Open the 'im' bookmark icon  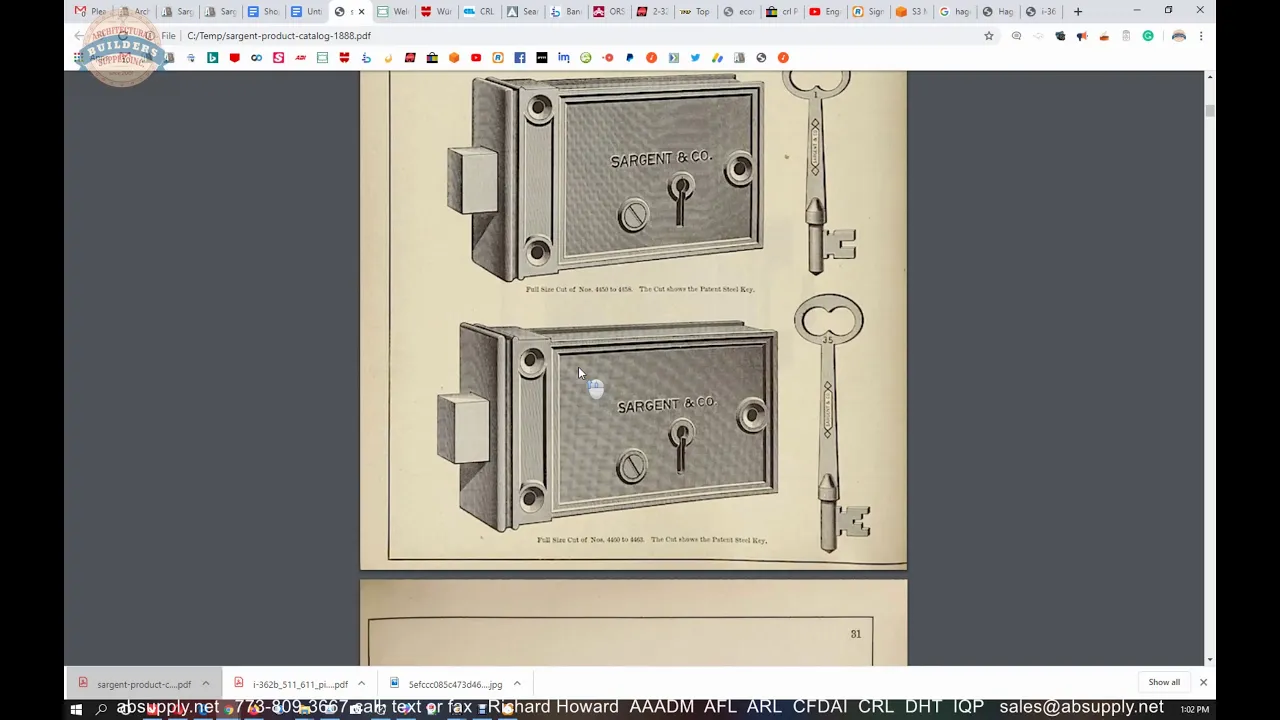coord(564,58)
